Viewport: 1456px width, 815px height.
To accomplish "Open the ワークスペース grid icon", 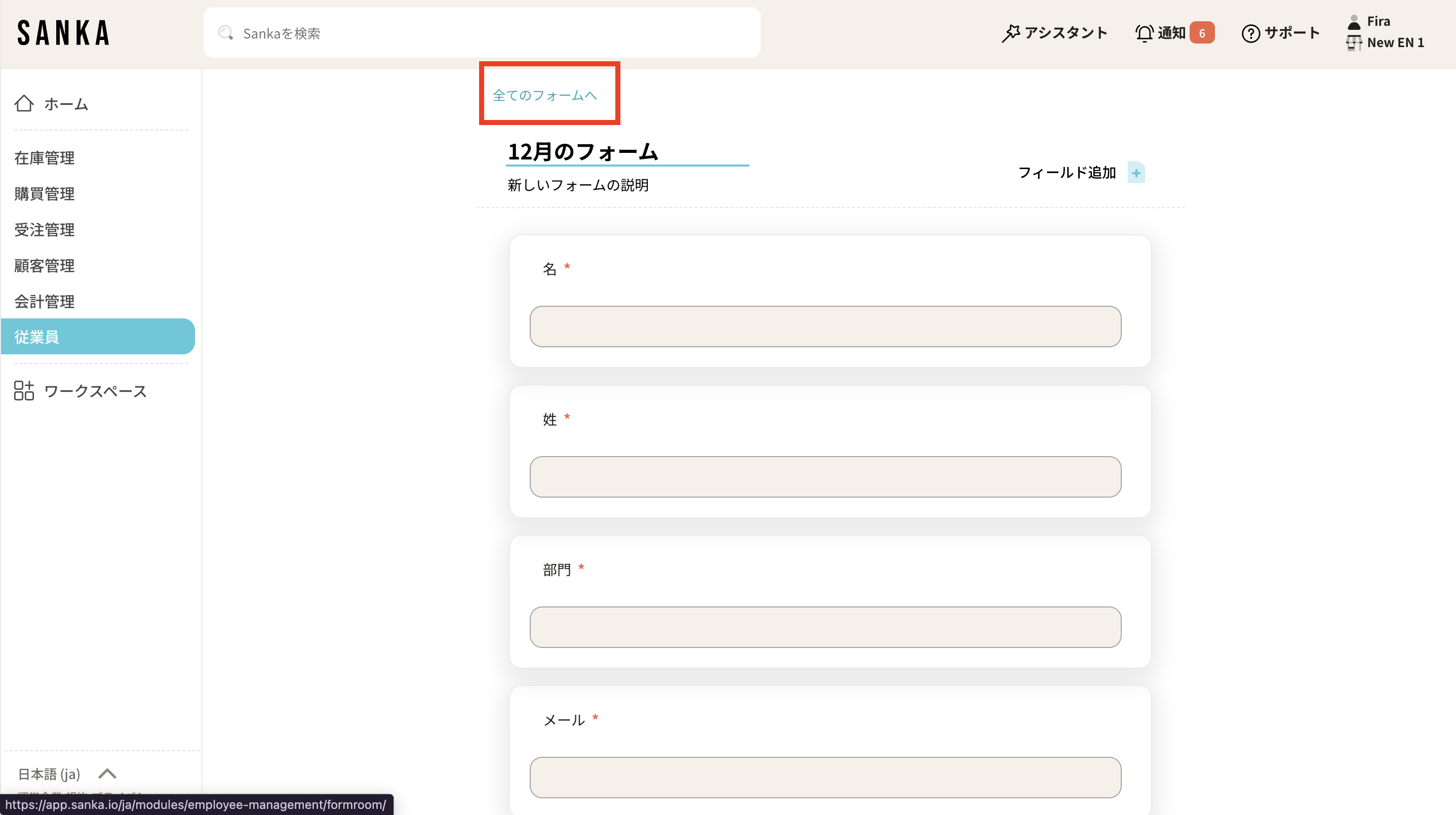I will point(24,390).
